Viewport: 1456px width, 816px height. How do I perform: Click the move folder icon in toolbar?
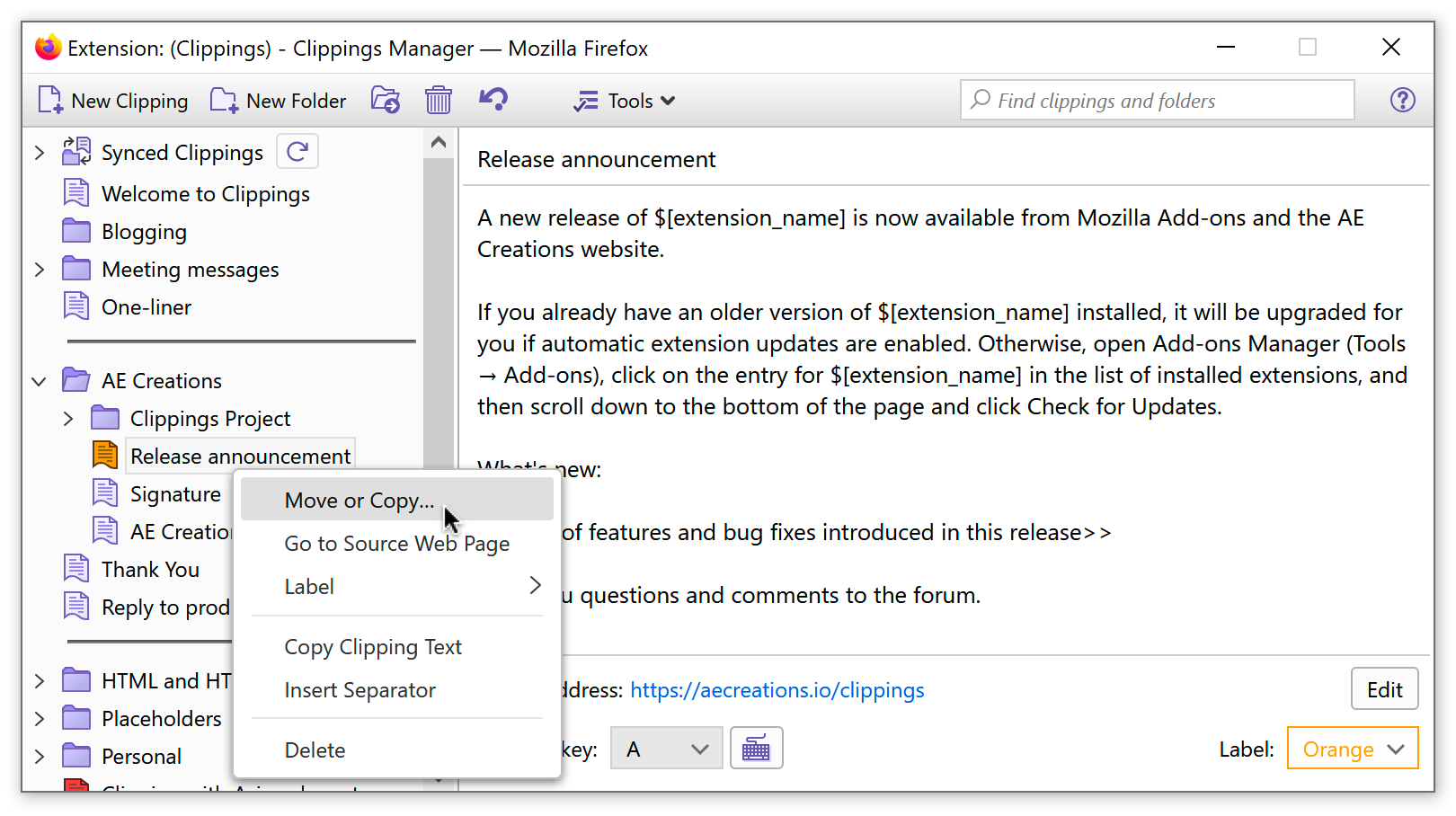tap(386, 101)
